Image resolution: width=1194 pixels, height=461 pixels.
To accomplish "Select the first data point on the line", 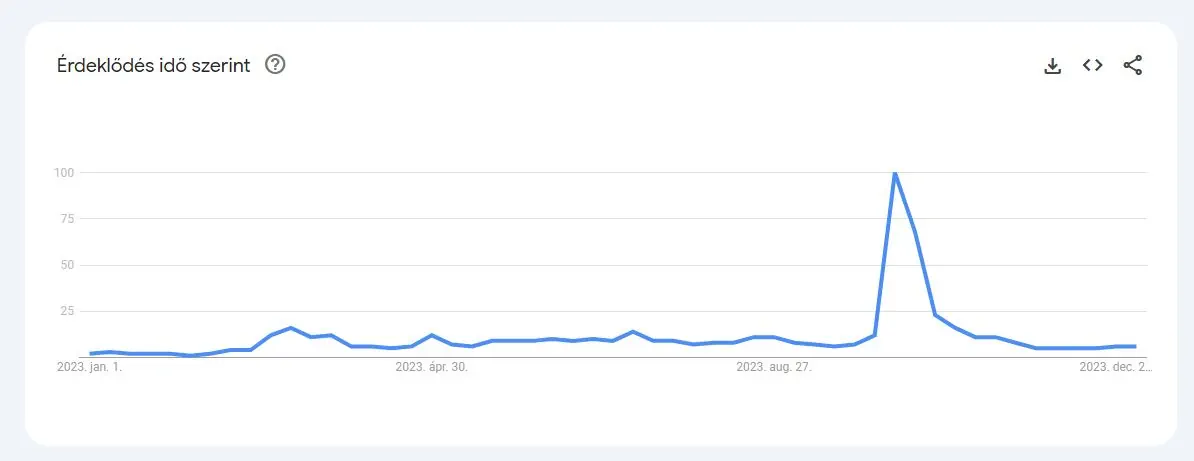I will tap(91, 354).
